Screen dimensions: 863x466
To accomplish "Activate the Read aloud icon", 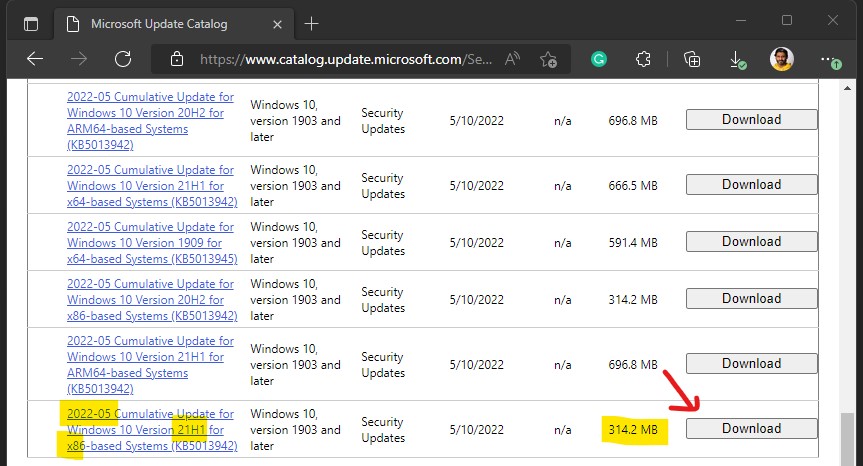I will [x=512, y=59].
